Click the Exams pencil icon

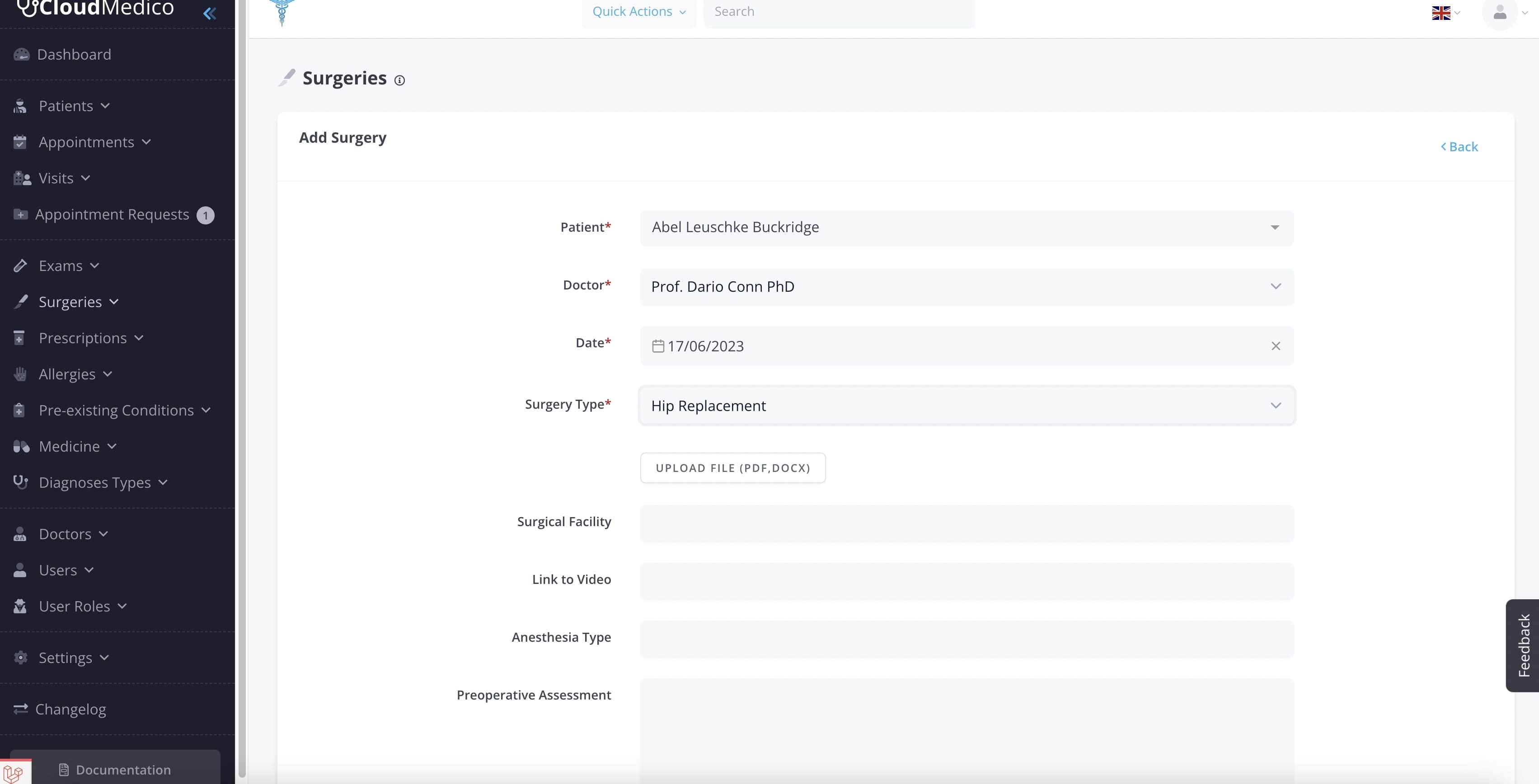20,266
